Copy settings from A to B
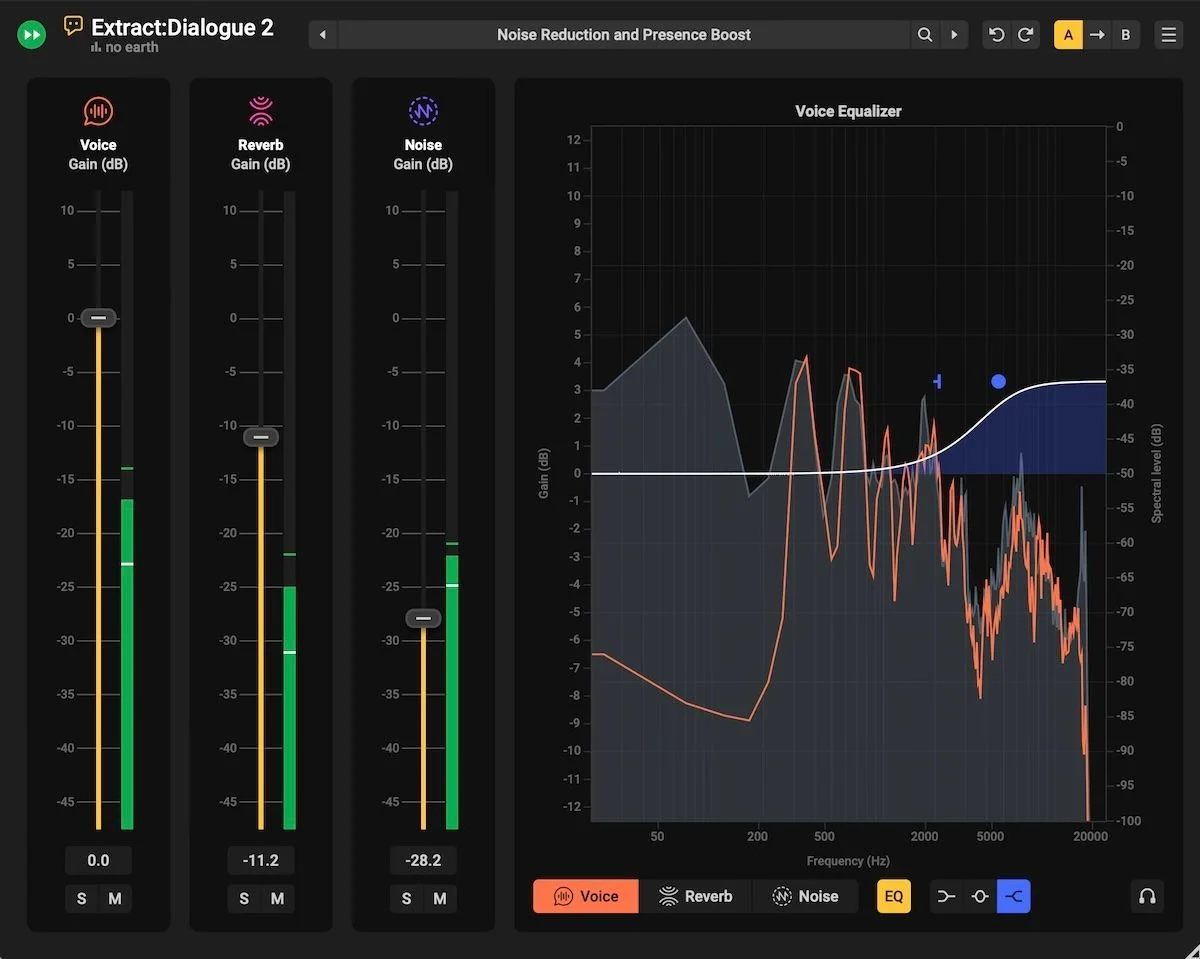 coord(1096,34)
